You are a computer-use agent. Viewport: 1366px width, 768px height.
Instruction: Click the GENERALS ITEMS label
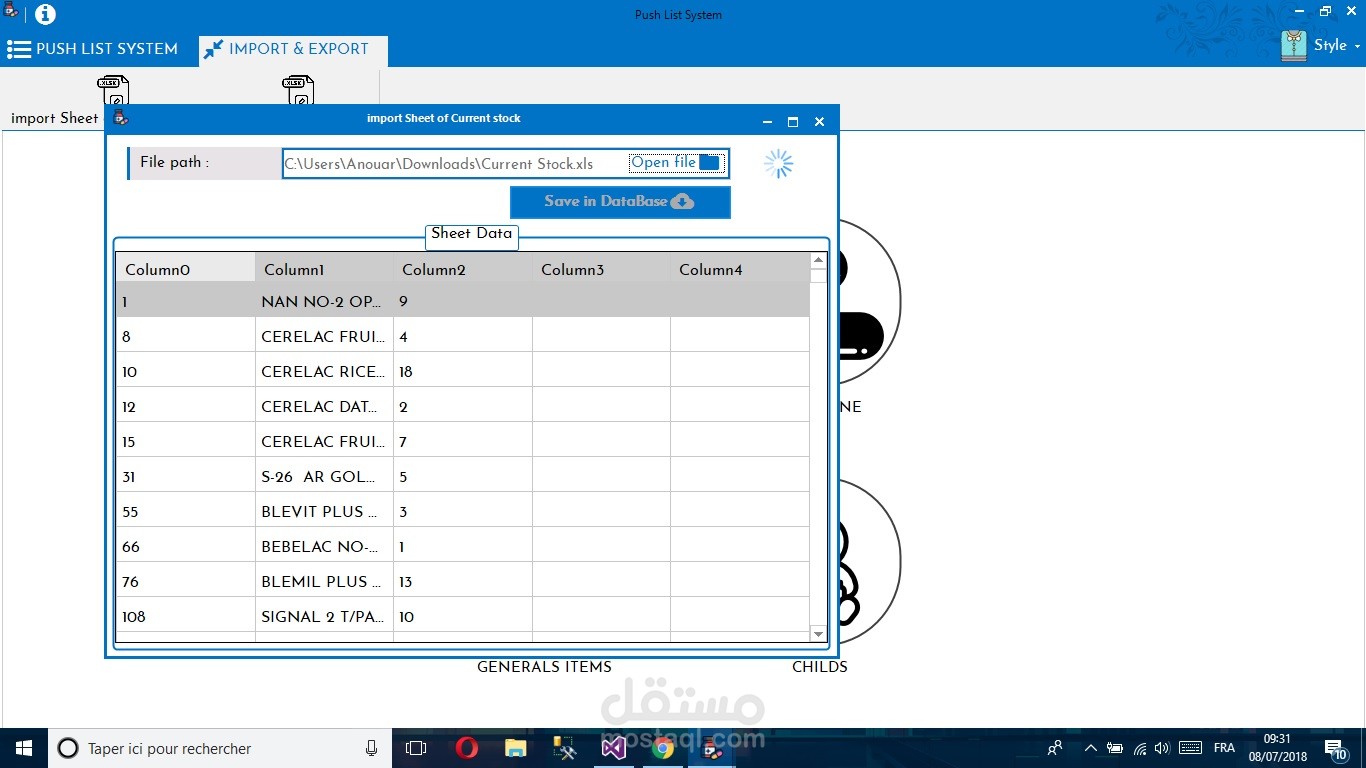coord(544,667)
